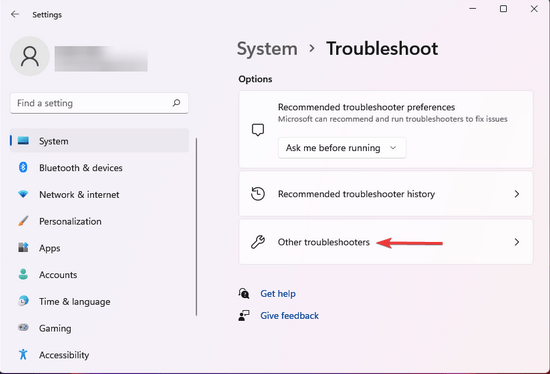Screen dimensions: 550x374
Task: Click the Bluetooth icon in sidebar
Action: [23, 167]
